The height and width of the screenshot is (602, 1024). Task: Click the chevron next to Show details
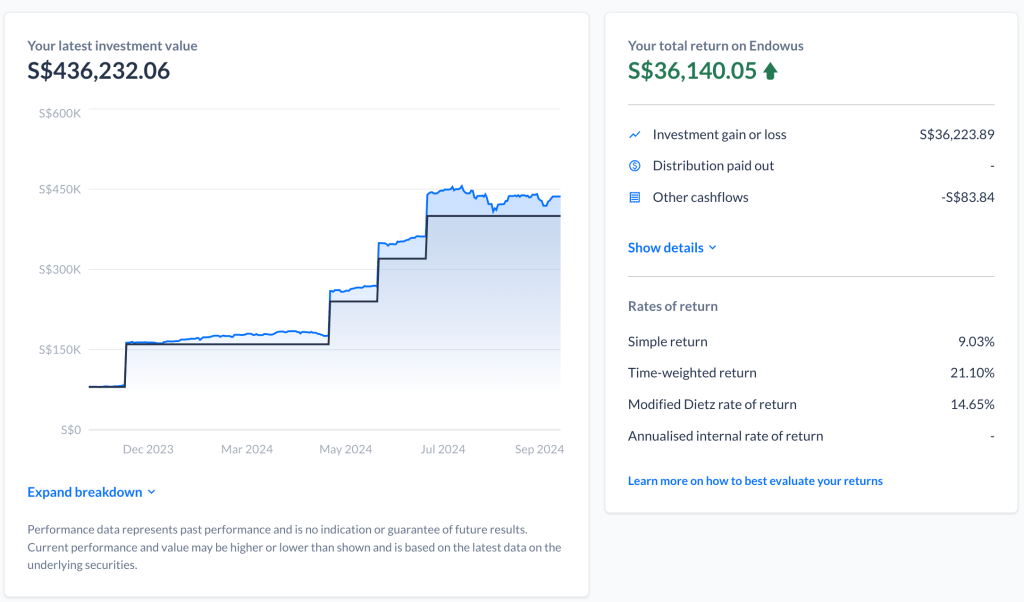713,248
